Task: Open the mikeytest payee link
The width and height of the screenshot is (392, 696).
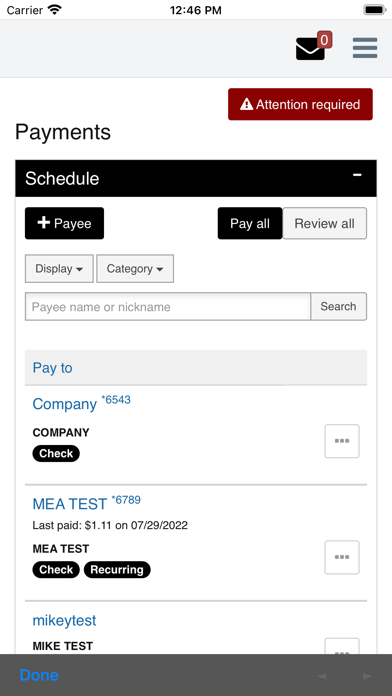Action: [x=64, y=621]
